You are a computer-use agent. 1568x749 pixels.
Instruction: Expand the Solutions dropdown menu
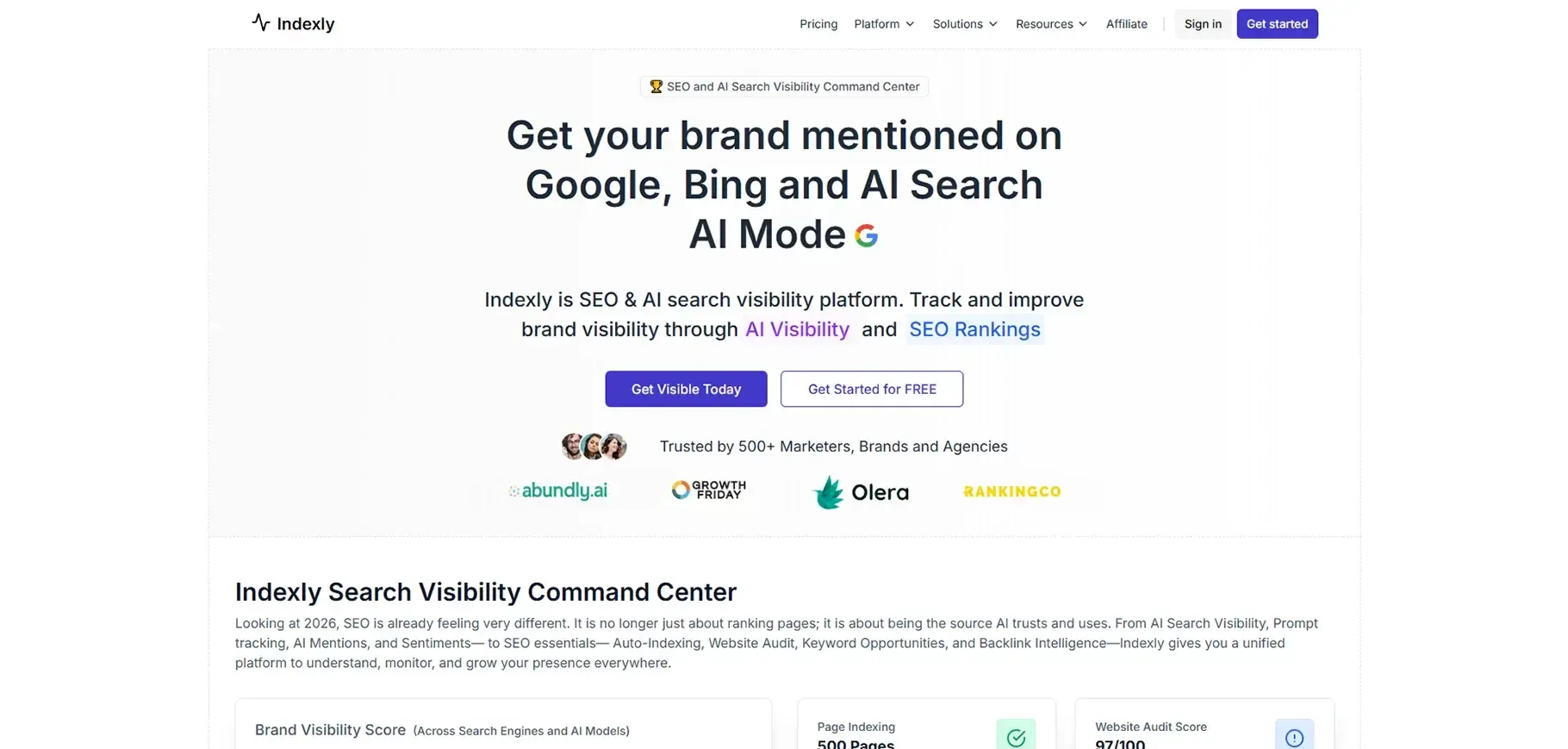965,24
